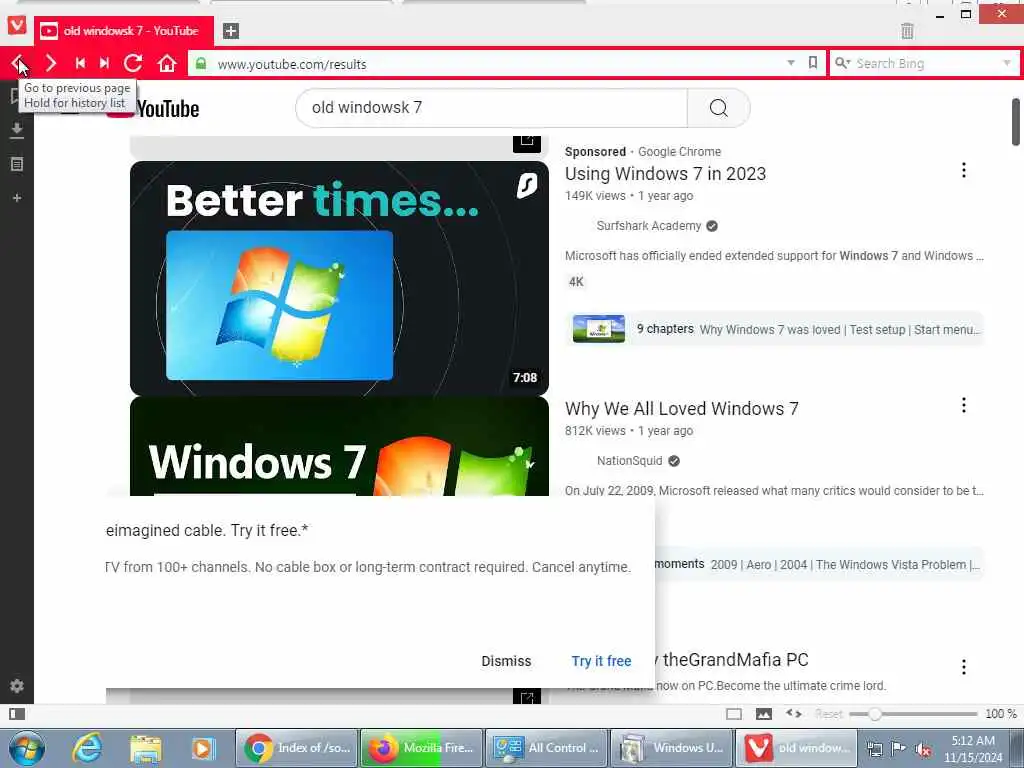Viewport: 1024px width, 768px height.
Task: Go to the home page icon
Action: 167,63
